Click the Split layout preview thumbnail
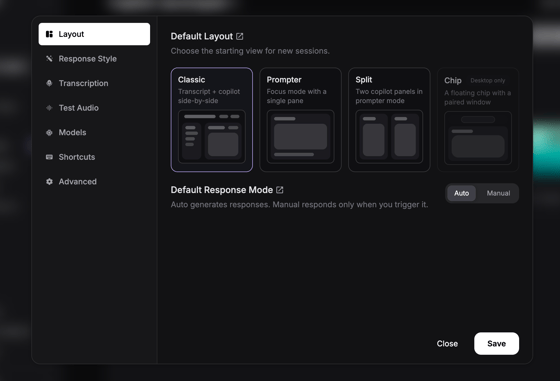This screenshot has width=560, height=381. pos(389,137)
